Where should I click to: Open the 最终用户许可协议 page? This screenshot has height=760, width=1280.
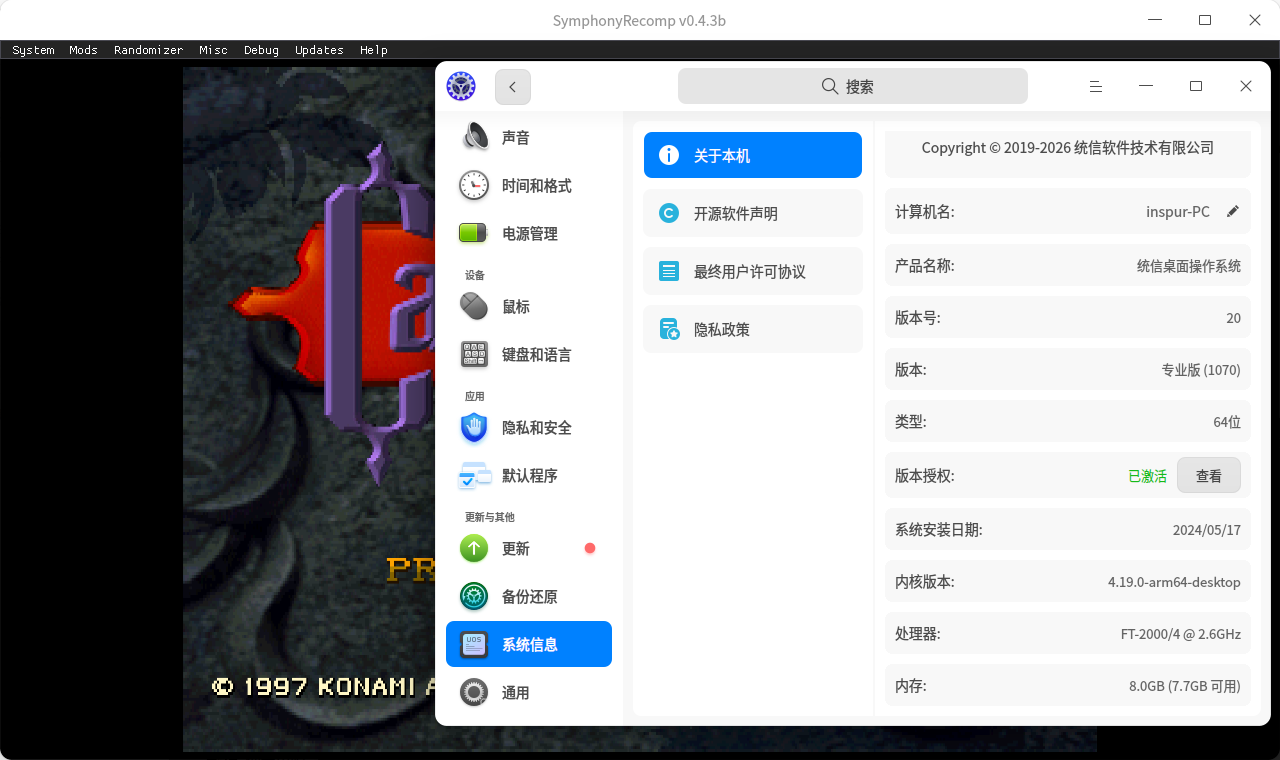point(753,271)
